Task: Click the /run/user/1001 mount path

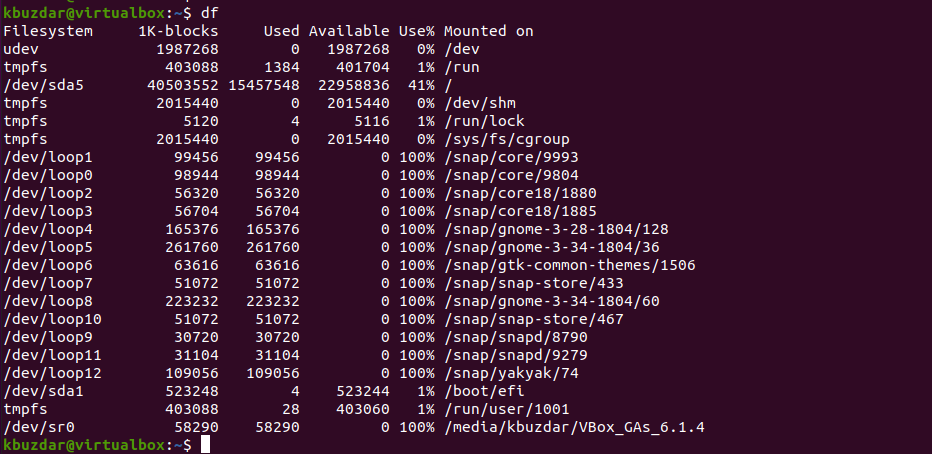Action: tap(506, 409)
